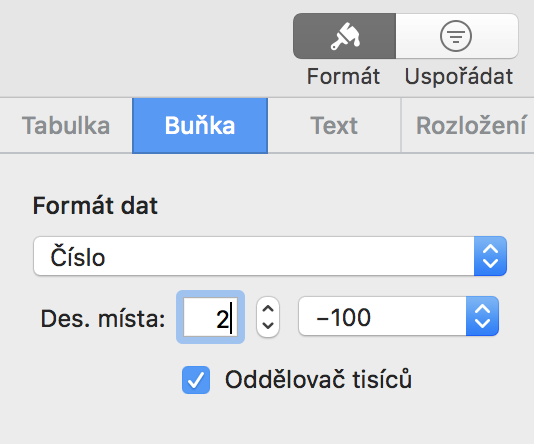Click blue arrows on the Číslo popup

pyautogui.click(x=490, y=256)
